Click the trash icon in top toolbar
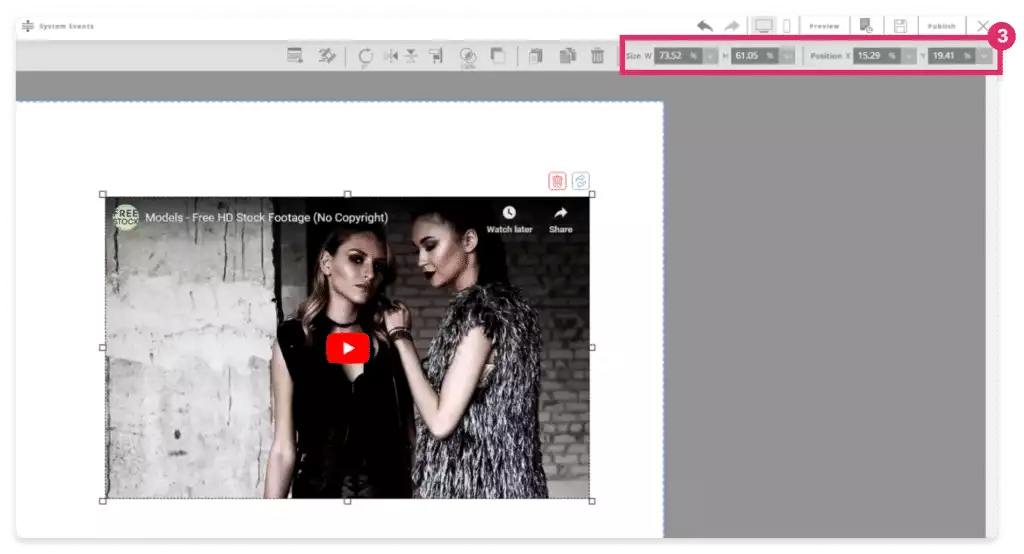Screen dimensions: 1024x554 (597, 56)
